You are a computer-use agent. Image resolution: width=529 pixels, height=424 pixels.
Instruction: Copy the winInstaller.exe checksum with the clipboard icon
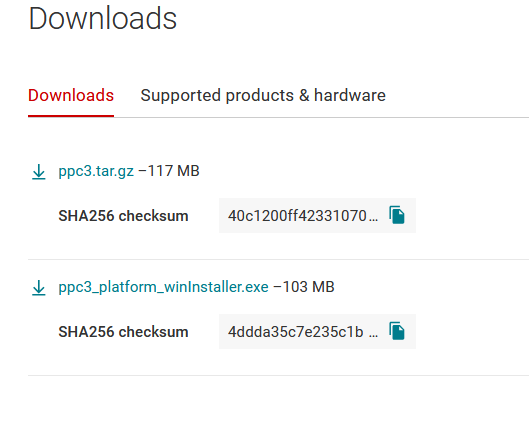point(397,331)
